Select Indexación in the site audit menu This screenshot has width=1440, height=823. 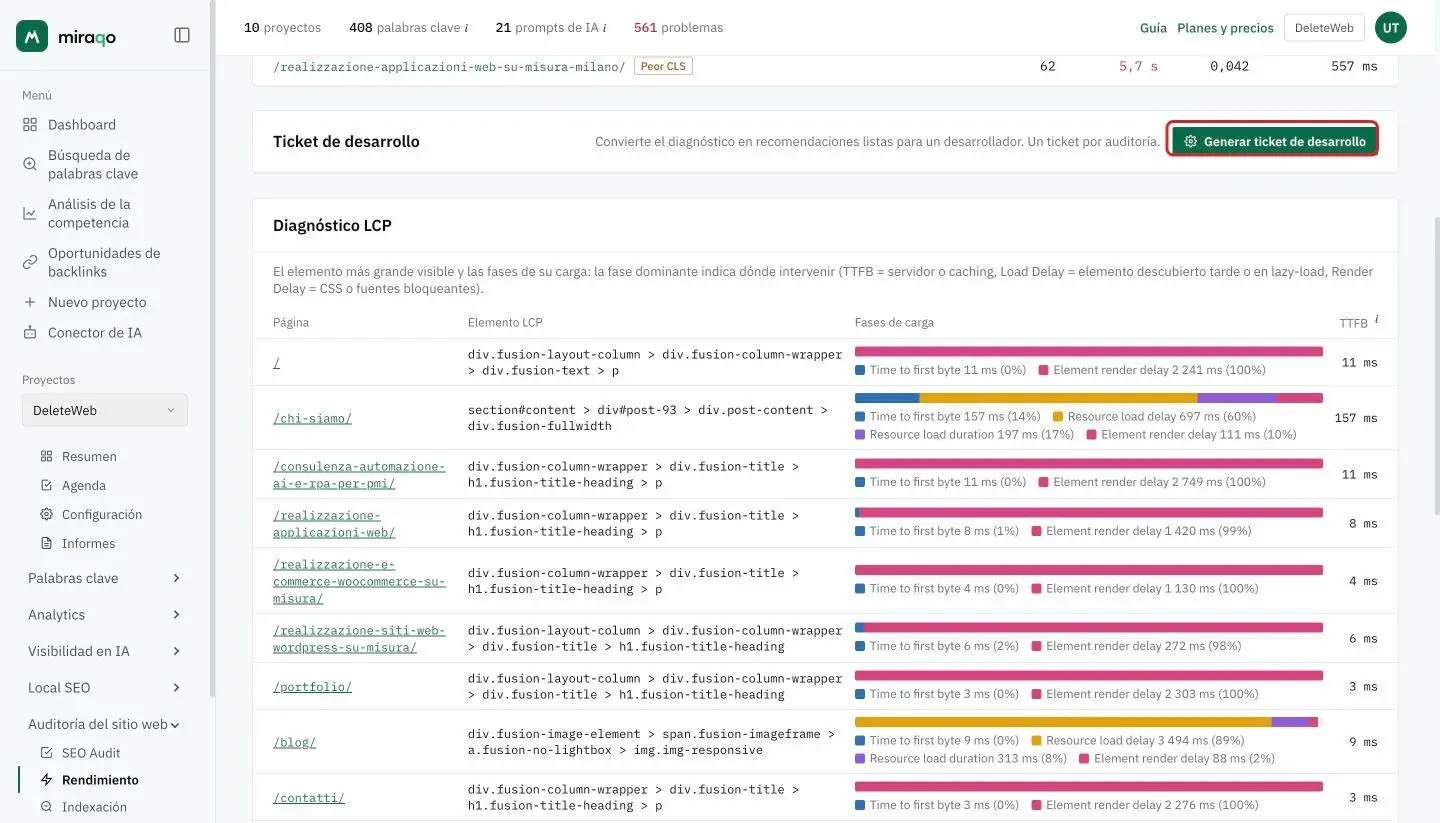[94, 806]
